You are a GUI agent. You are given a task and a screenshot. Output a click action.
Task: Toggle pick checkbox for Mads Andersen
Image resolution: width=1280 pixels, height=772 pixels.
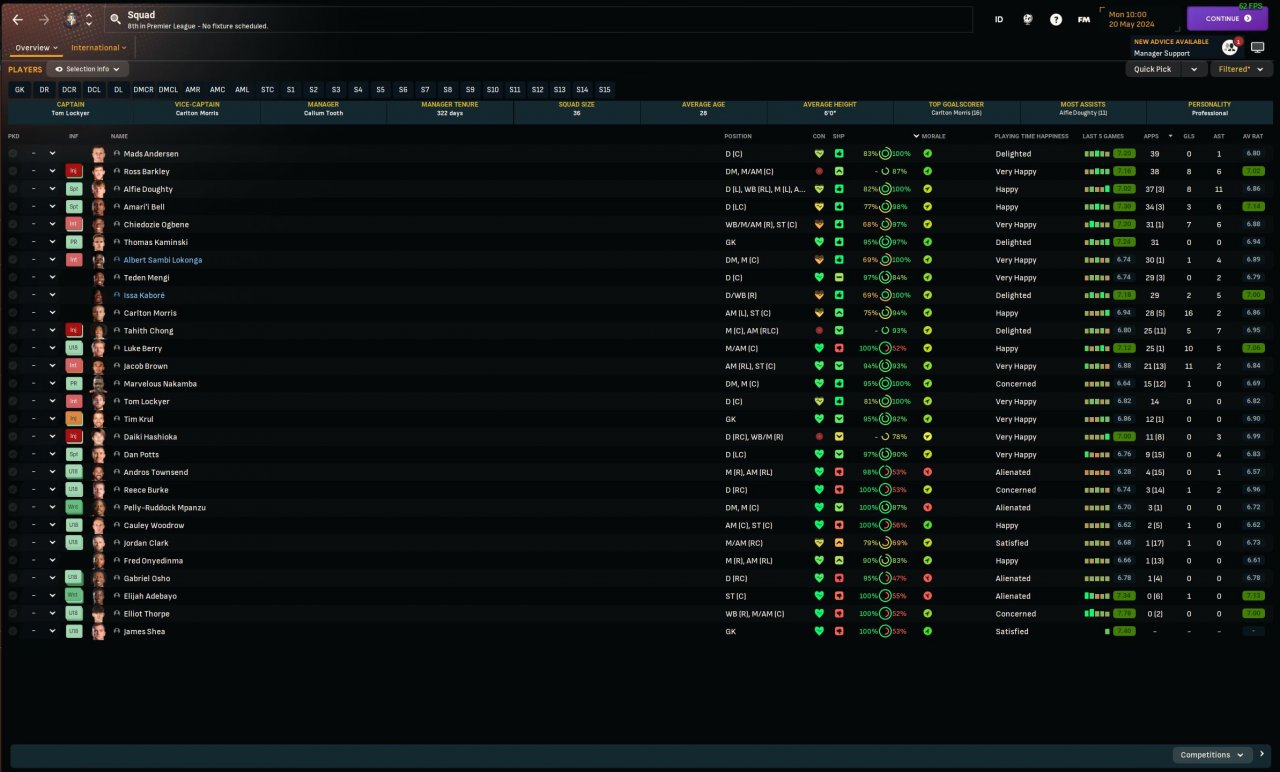coord(13,154)
